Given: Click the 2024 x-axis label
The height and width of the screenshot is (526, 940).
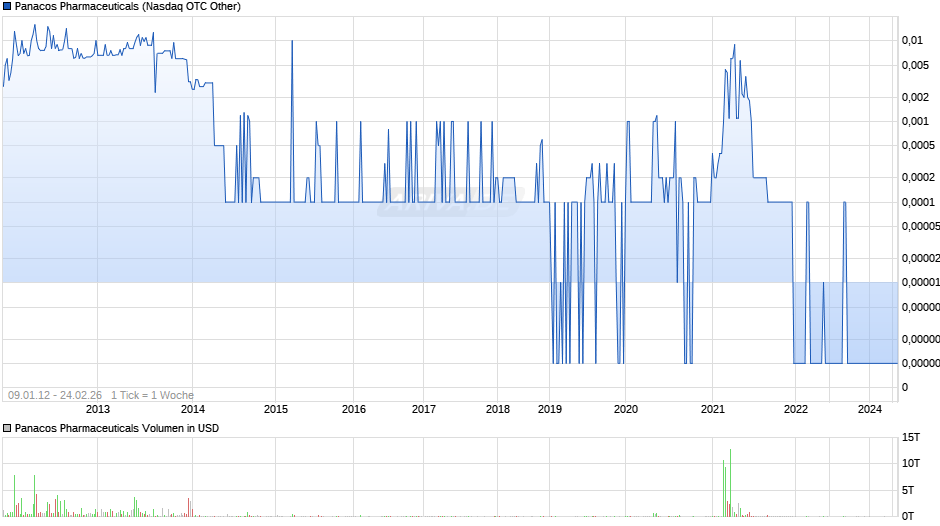Looking at the screenshot, I should click(x=870, y=409).
